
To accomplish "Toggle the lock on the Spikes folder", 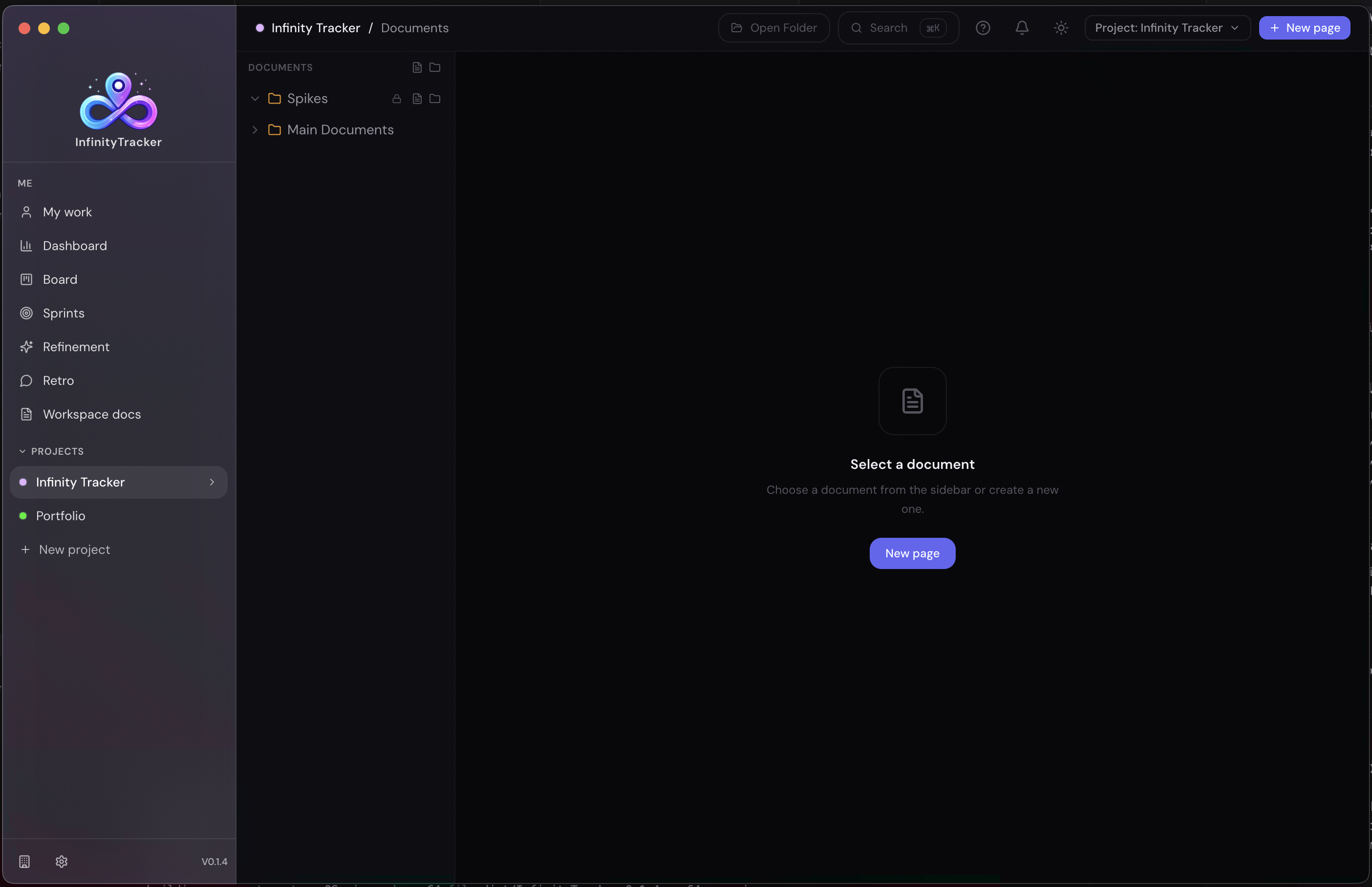I will tap(397, 99).
